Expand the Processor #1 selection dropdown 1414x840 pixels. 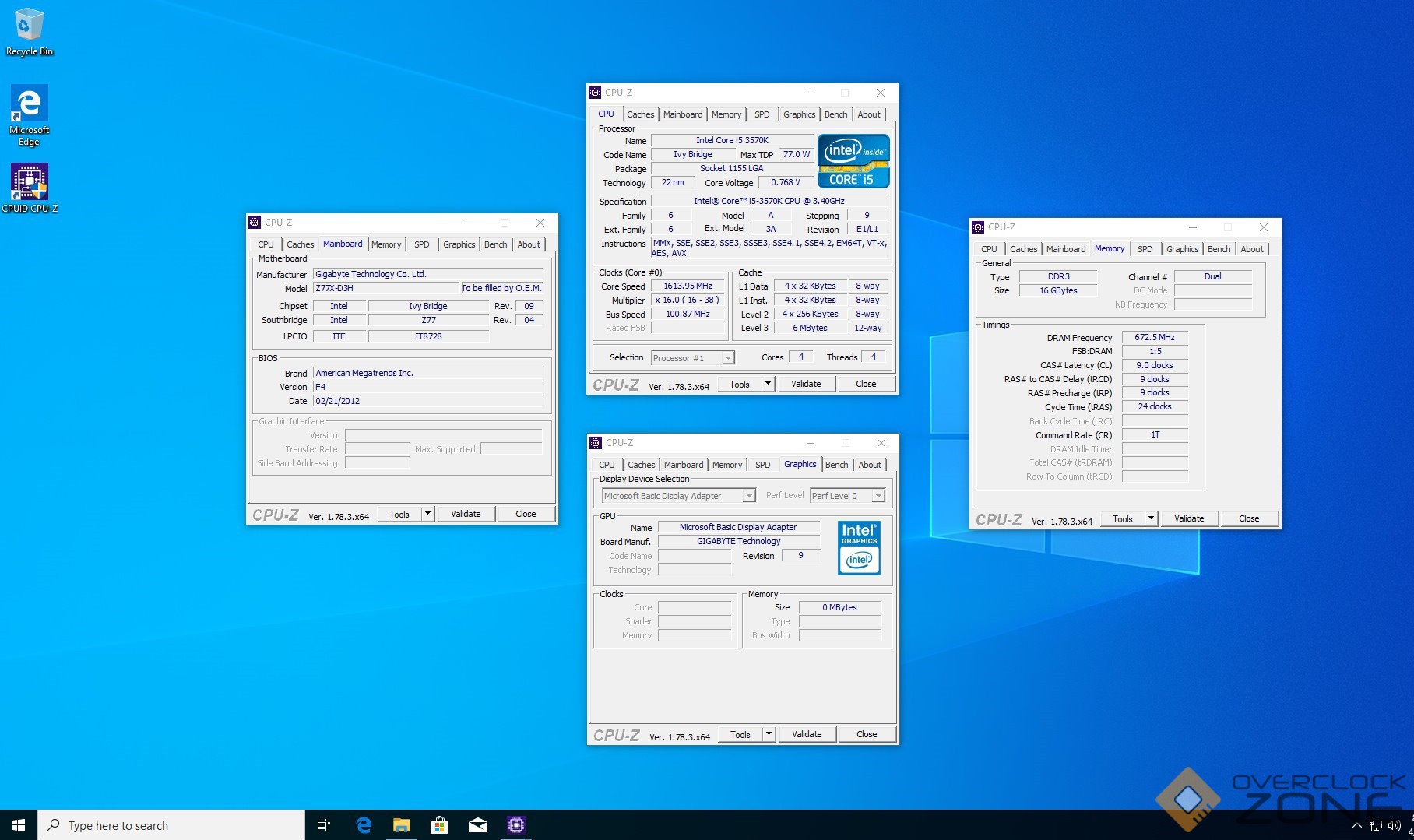pyautogui.click(x=727, y=358)
